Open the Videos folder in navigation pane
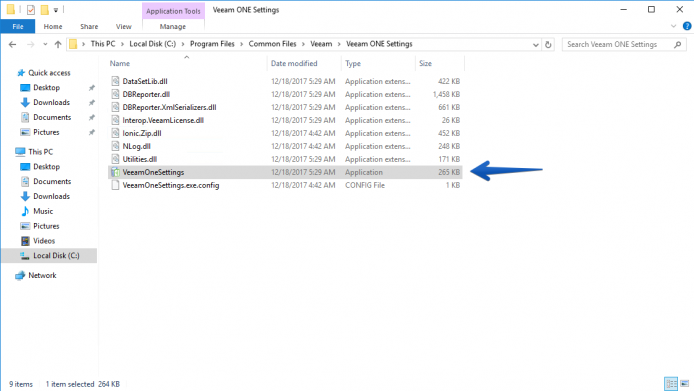This screenshot has width=694, height=391. point(44,241)
